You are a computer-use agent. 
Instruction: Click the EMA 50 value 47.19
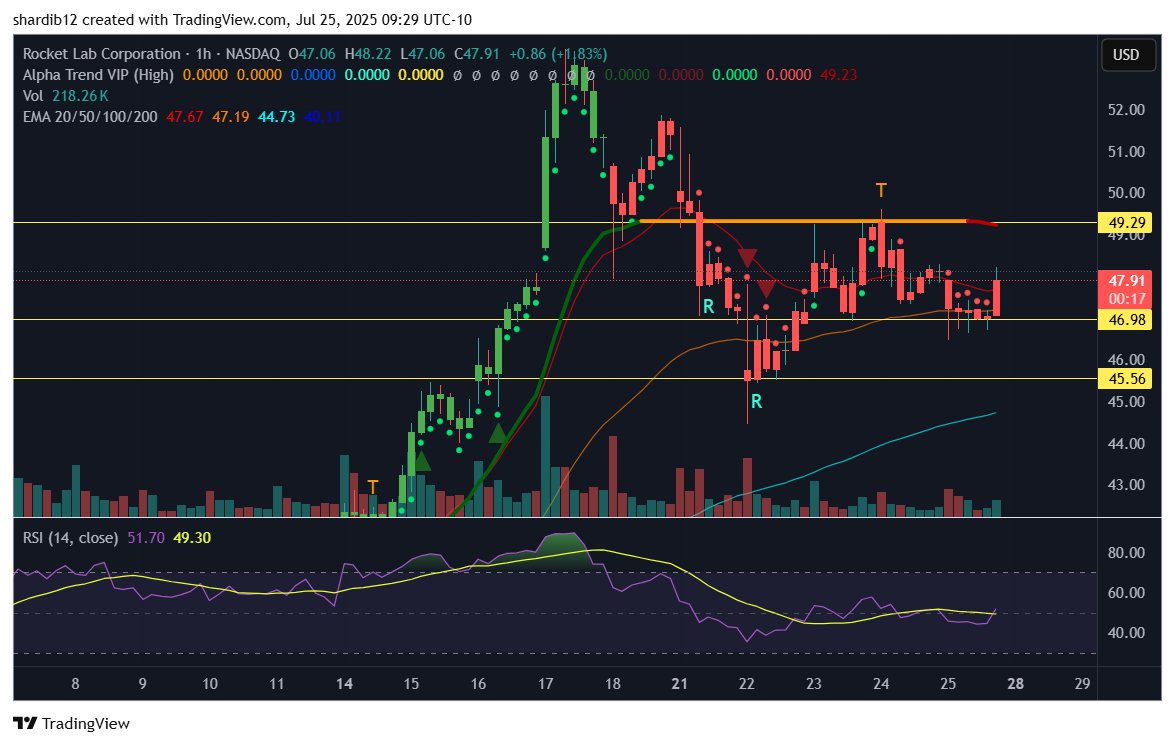click(x=231, y=117)
